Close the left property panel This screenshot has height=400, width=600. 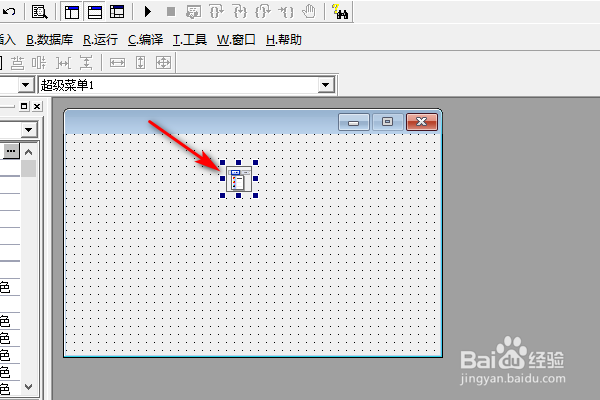(x=37, y=106)
